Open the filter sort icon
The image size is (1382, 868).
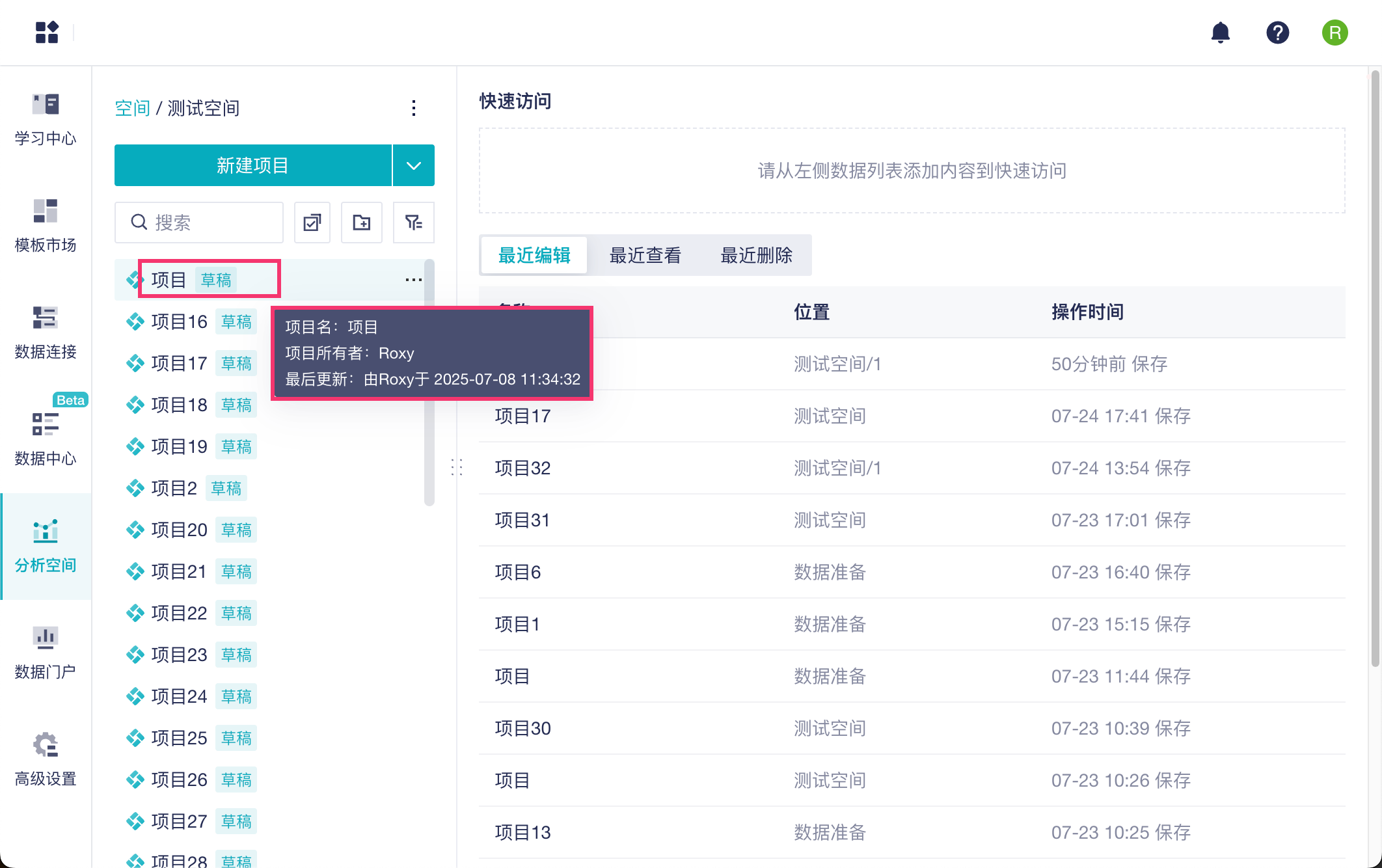pos(413,223)
